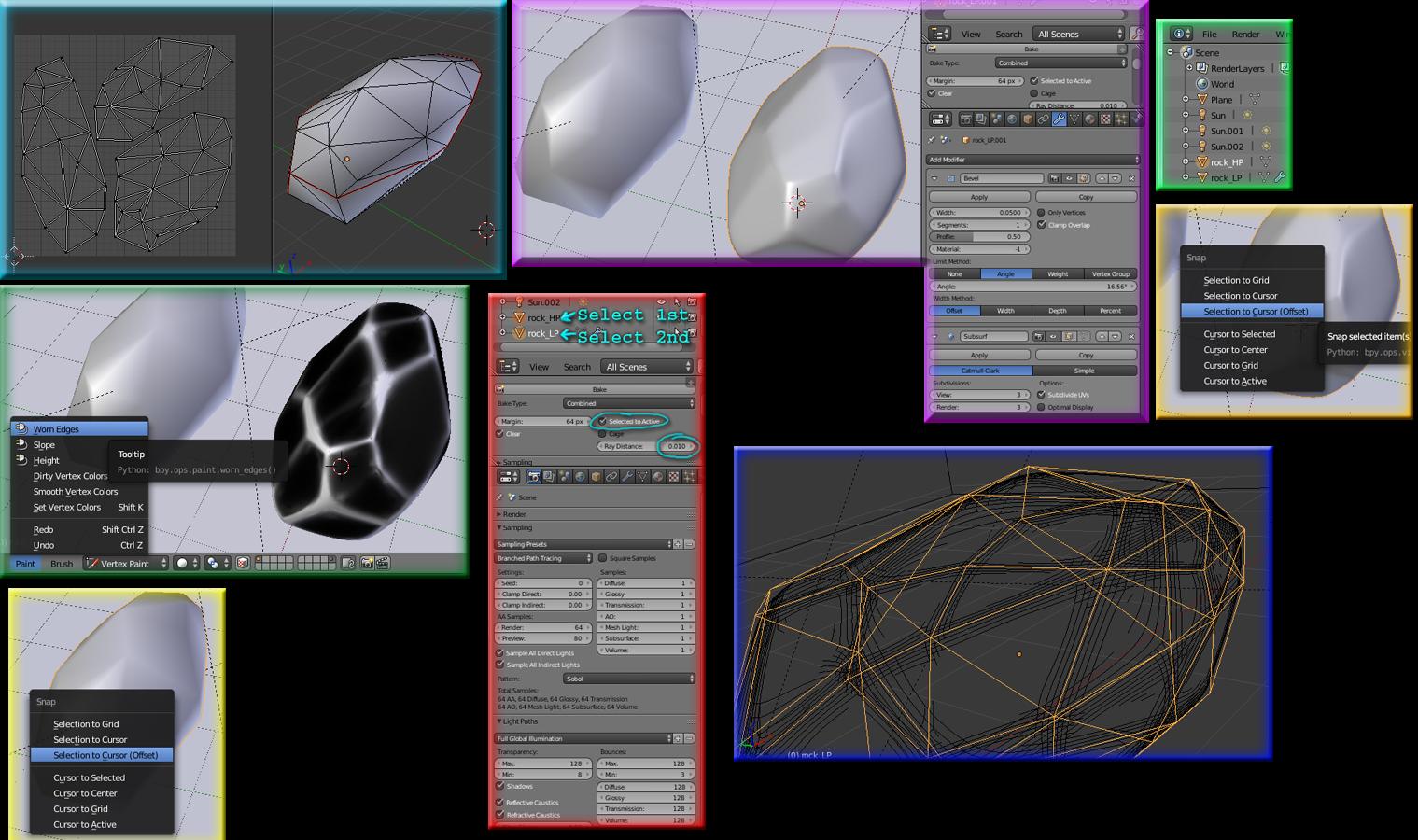This screenshot has height=840, width=1418.
Task: Set Bevel limit method to Weight
Action: point(1058,274)
